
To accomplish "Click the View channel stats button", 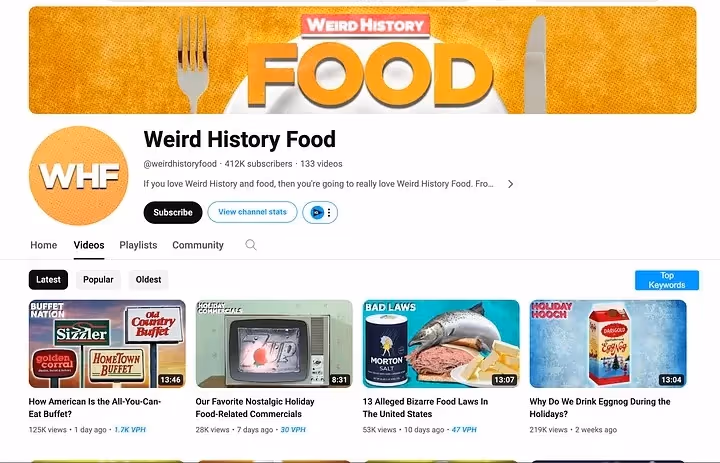I will point(252,212).
